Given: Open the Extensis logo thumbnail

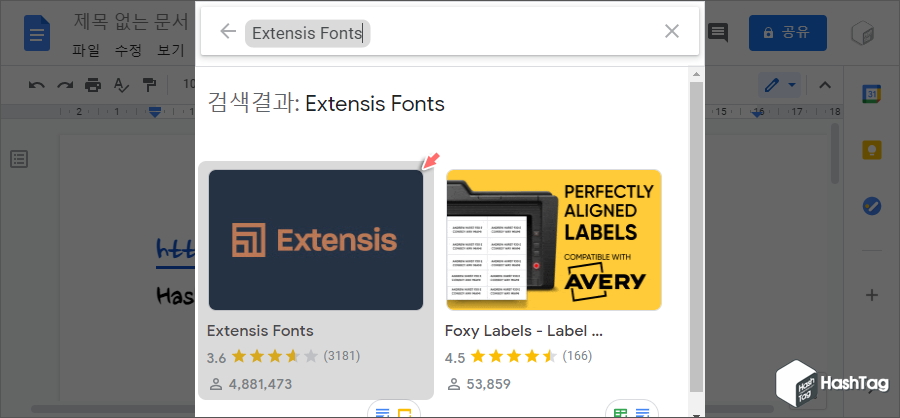Looking at the screenshot, I should pyautogui.click(x=316, y=240).
